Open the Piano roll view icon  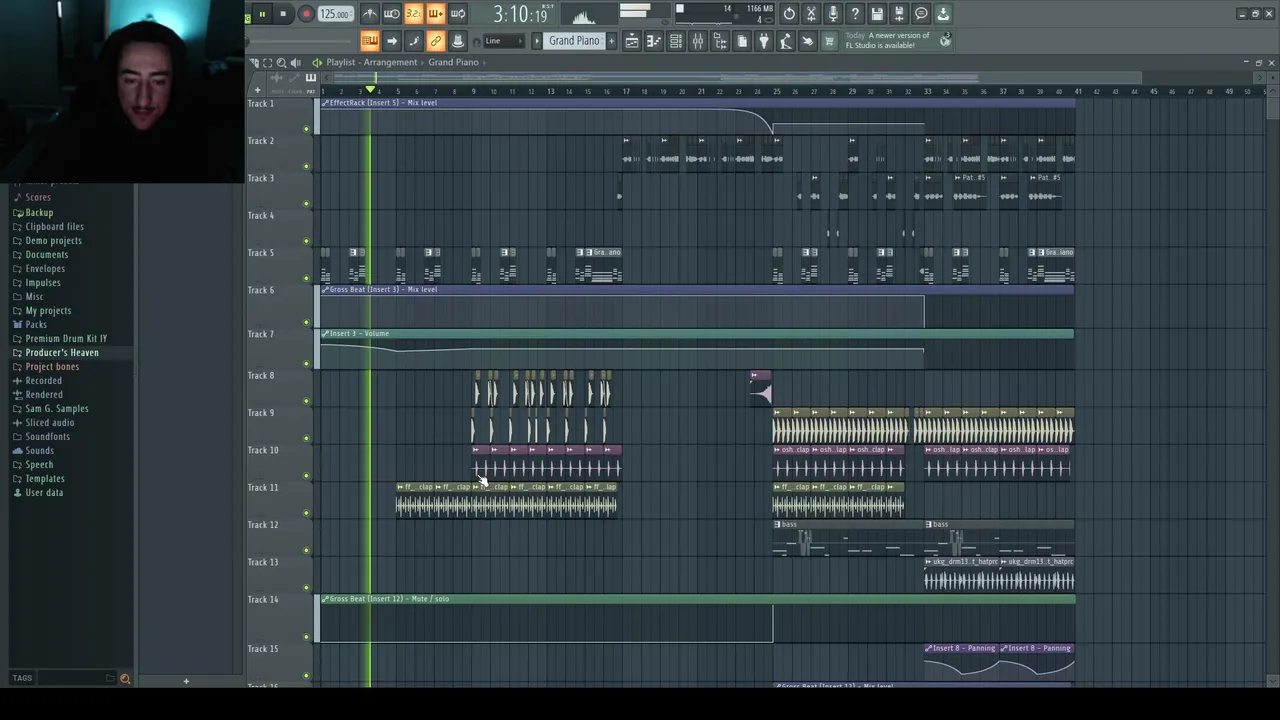click(x=654, y=41)
